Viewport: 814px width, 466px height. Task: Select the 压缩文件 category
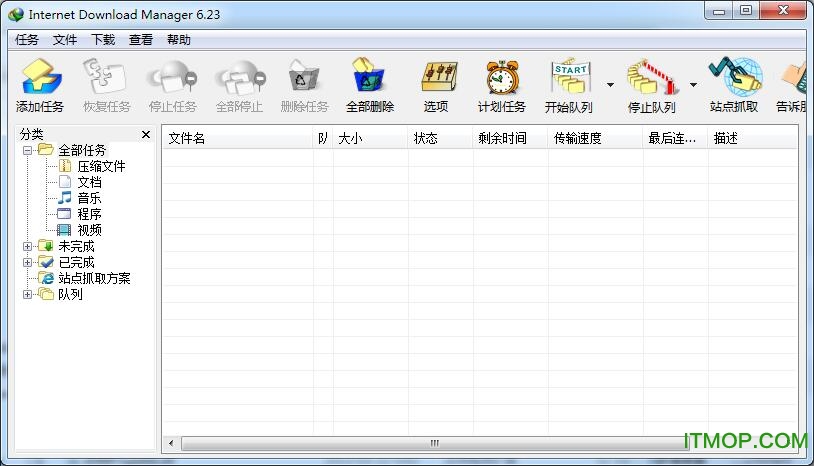101,167
